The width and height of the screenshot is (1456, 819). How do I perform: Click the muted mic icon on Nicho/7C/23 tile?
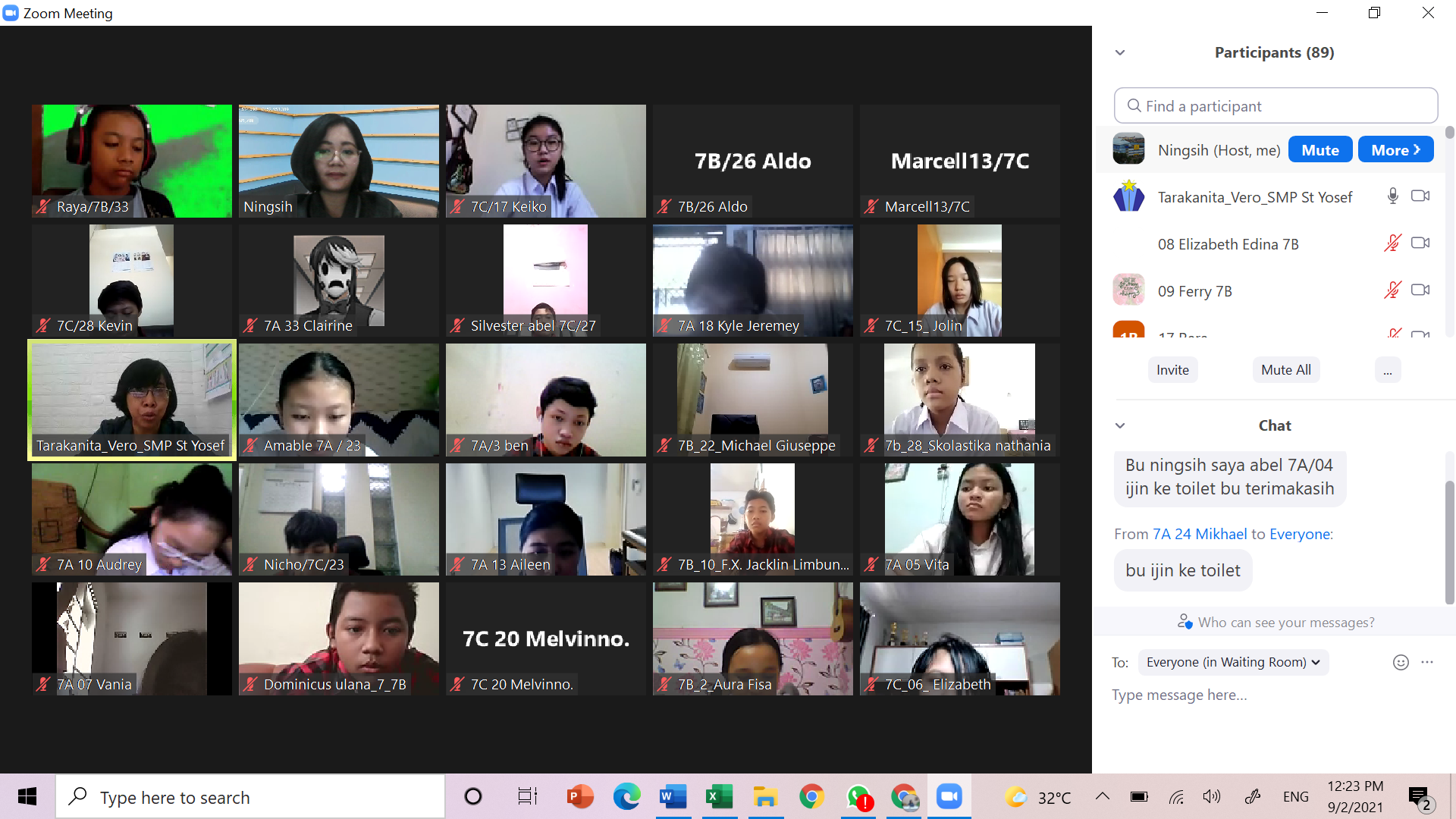250,564
